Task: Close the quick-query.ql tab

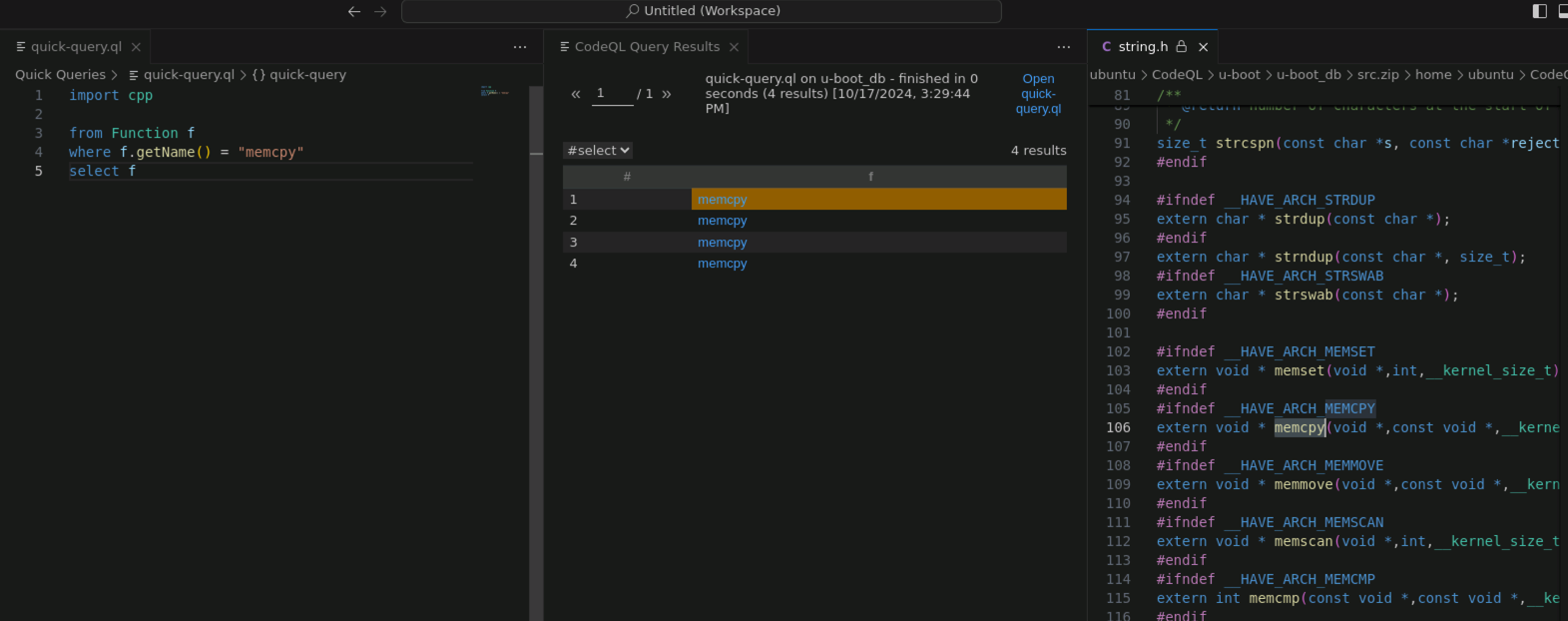Action: (136, 47)
